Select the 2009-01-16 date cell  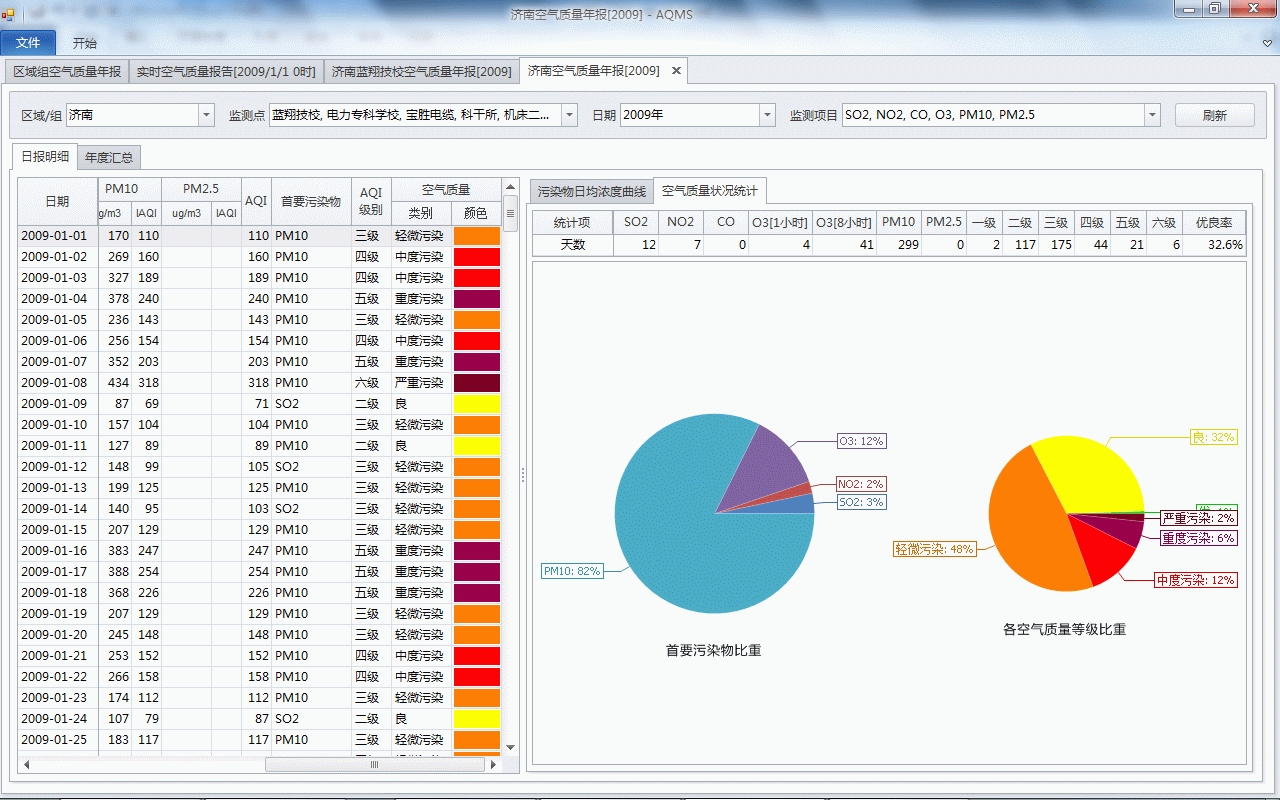57,551
